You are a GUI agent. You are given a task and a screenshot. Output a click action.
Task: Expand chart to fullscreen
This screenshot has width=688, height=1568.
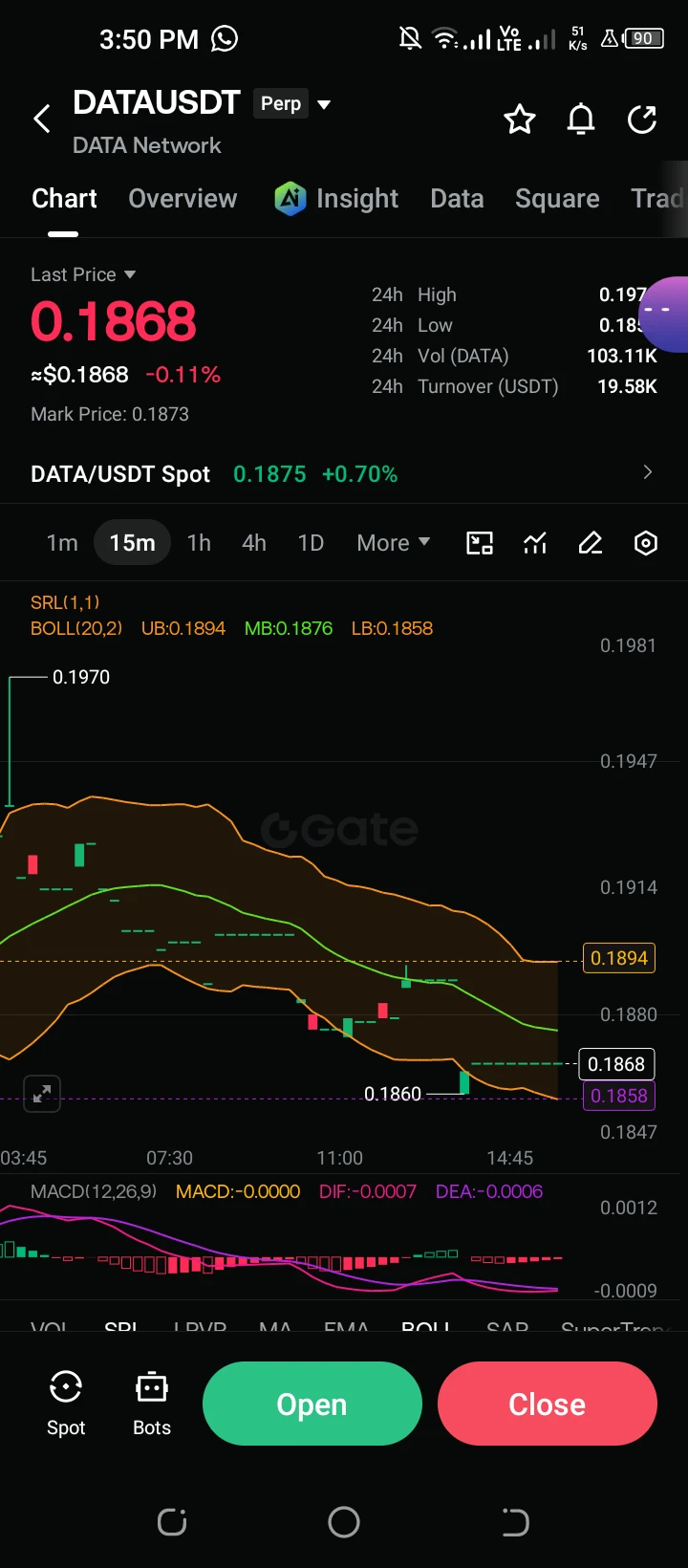(x=42, y=1094)
